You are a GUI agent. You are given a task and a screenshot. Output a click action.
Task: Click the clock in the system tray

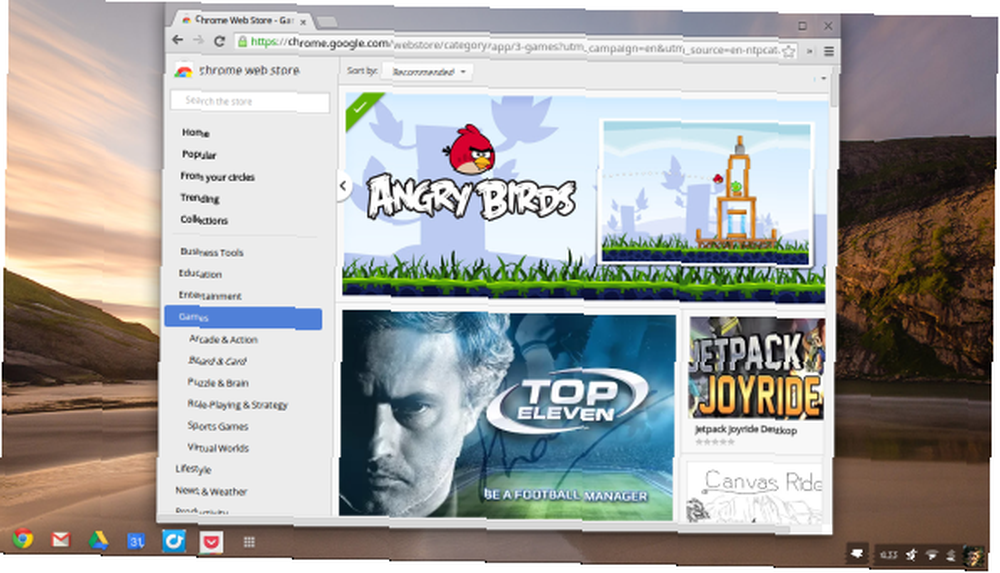888,555
